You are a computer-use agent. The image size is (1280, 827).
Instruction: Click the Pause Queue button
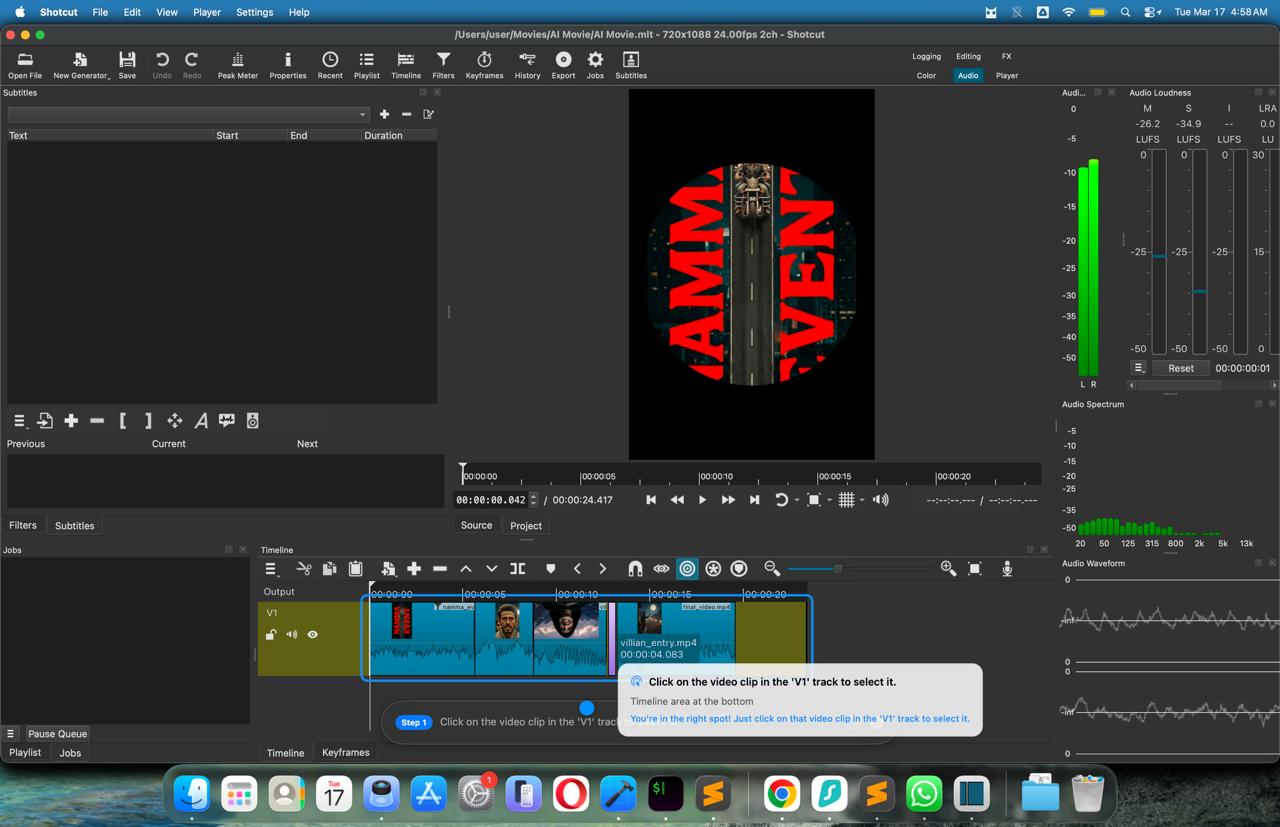[x=57, y=733]
